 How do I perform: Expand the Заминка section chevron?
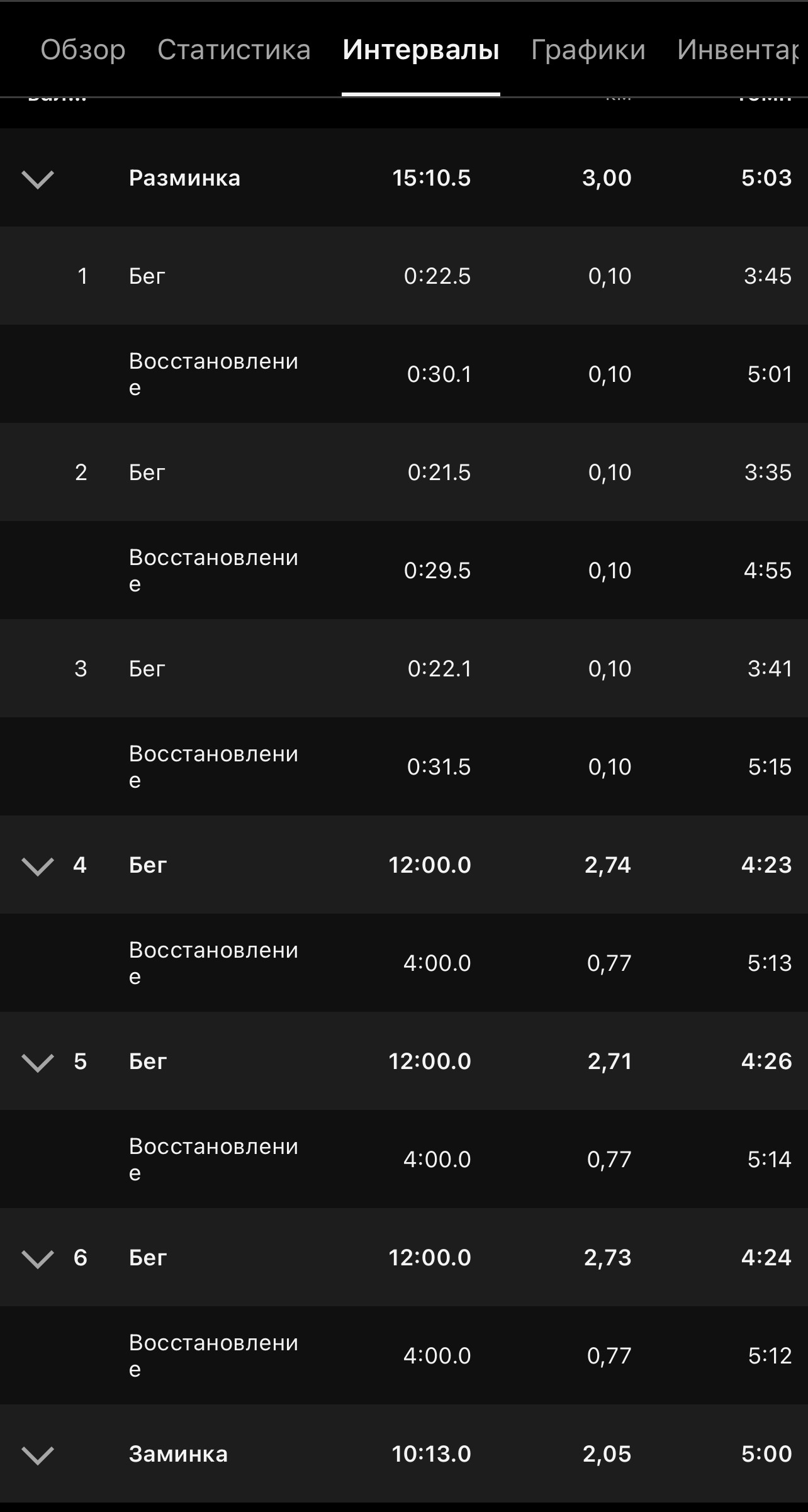click(x=38, y=1455)
